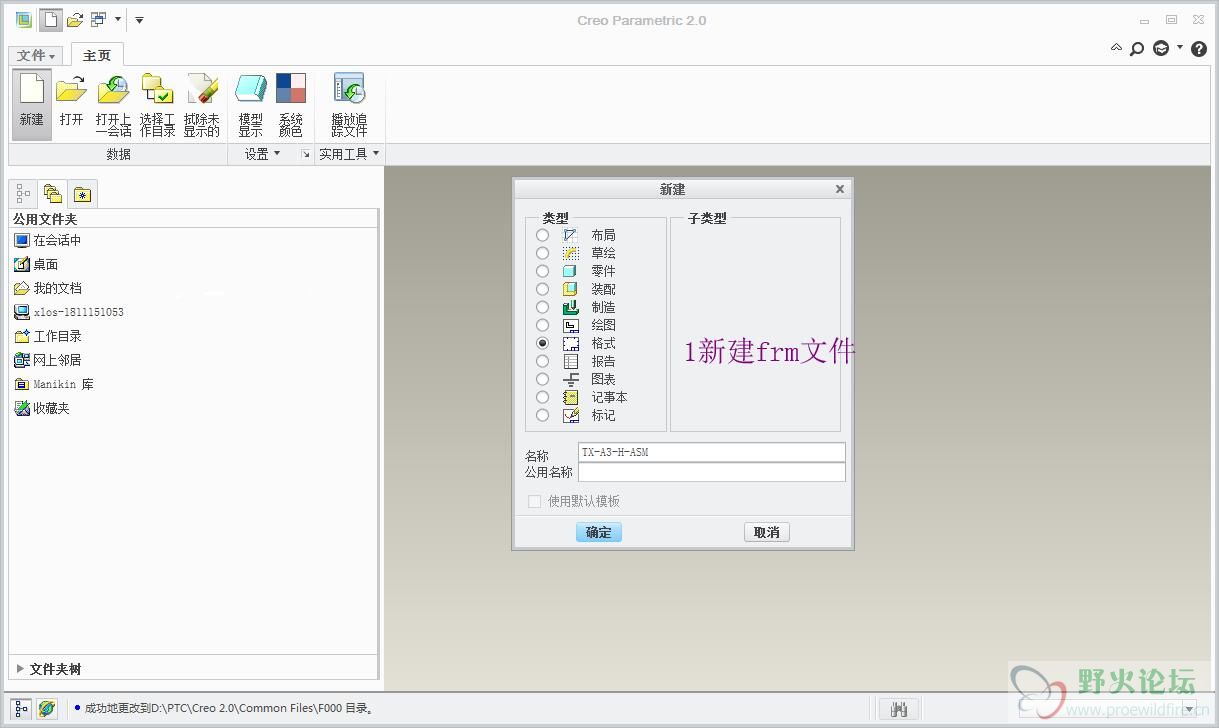This screenshot has height=728, width=1219.
Task: Select the 装配 assembly type radio button
Action: 542,289
